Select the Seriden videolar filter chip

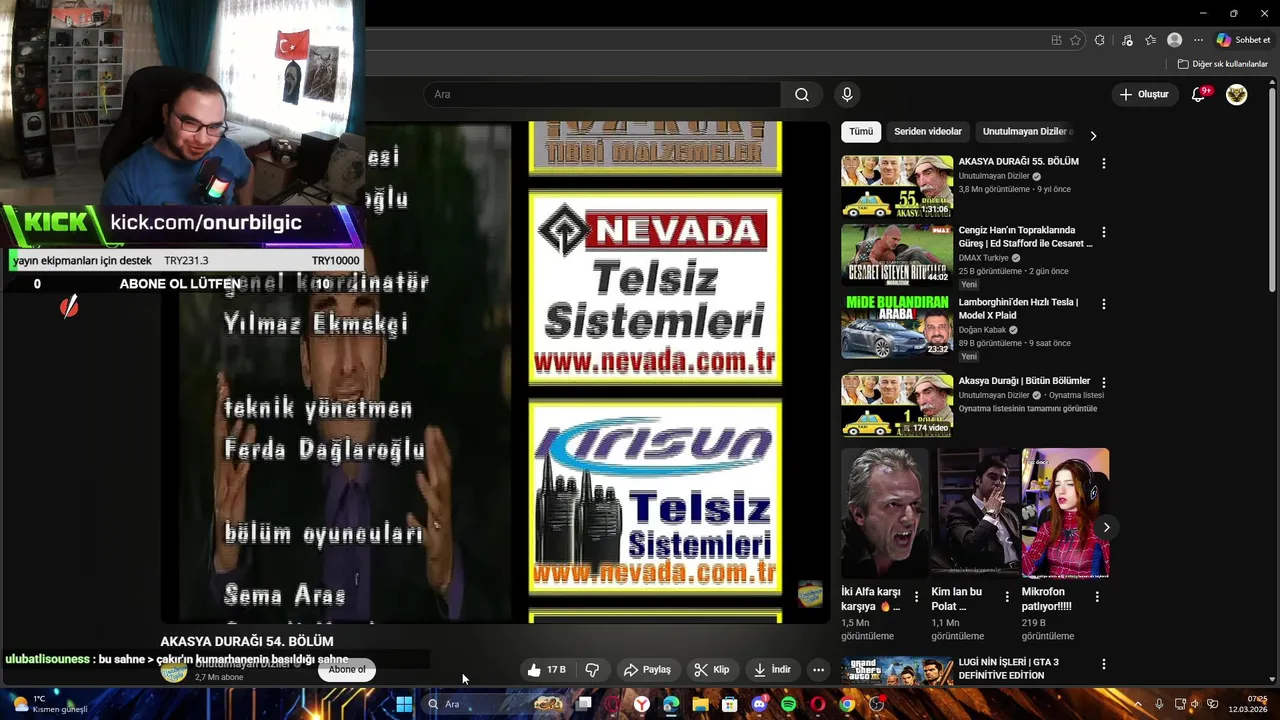[x=928, y=132]
